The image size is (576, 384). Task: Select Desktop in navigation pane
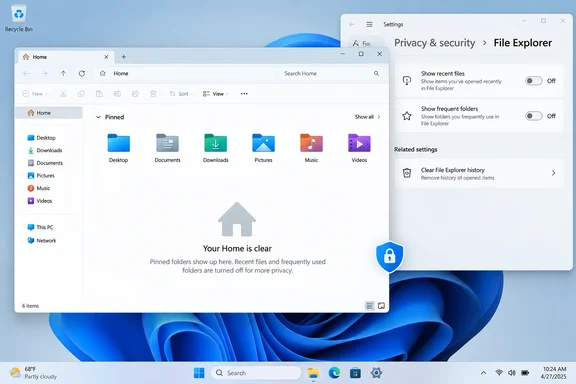pos(46,138)
